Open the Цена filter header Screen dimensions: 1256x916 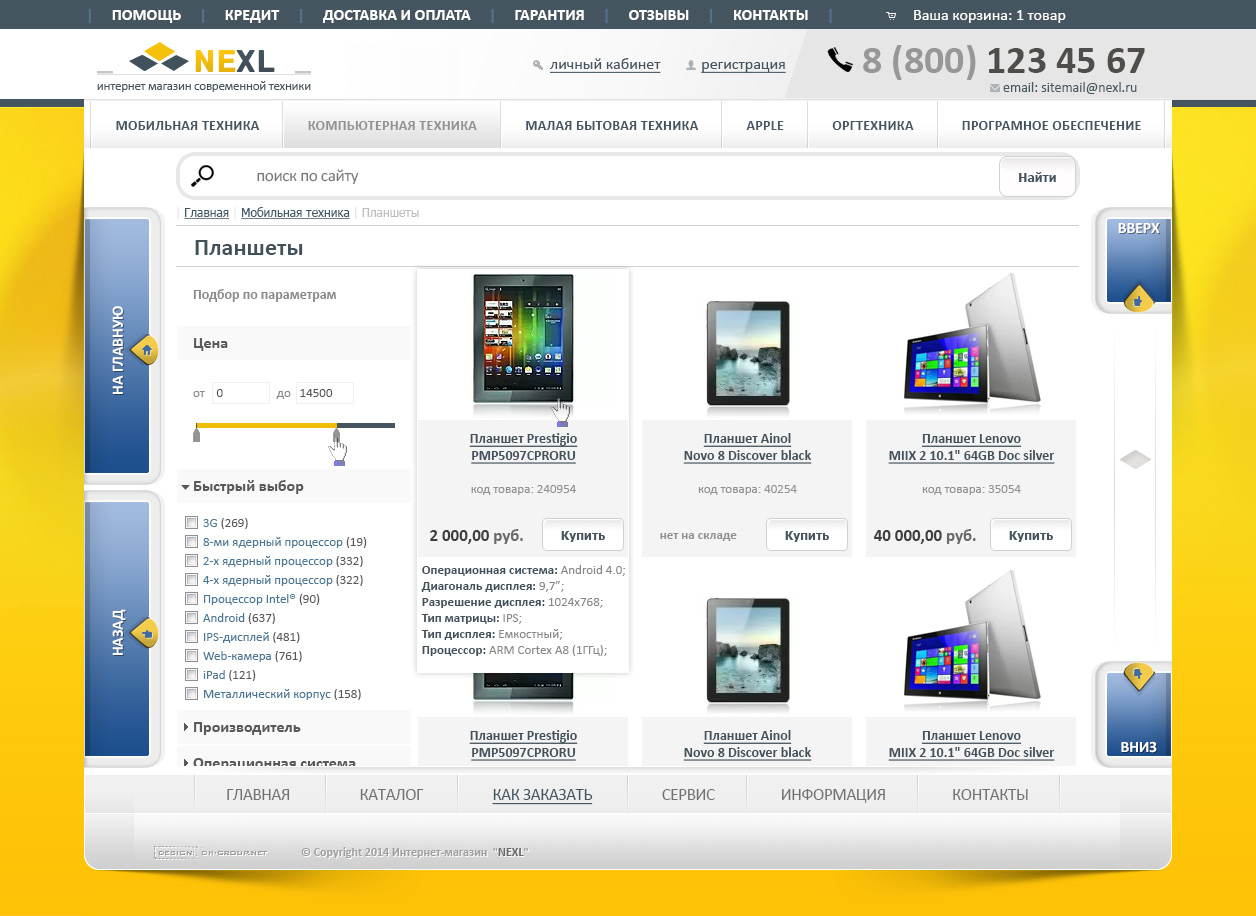294,343
